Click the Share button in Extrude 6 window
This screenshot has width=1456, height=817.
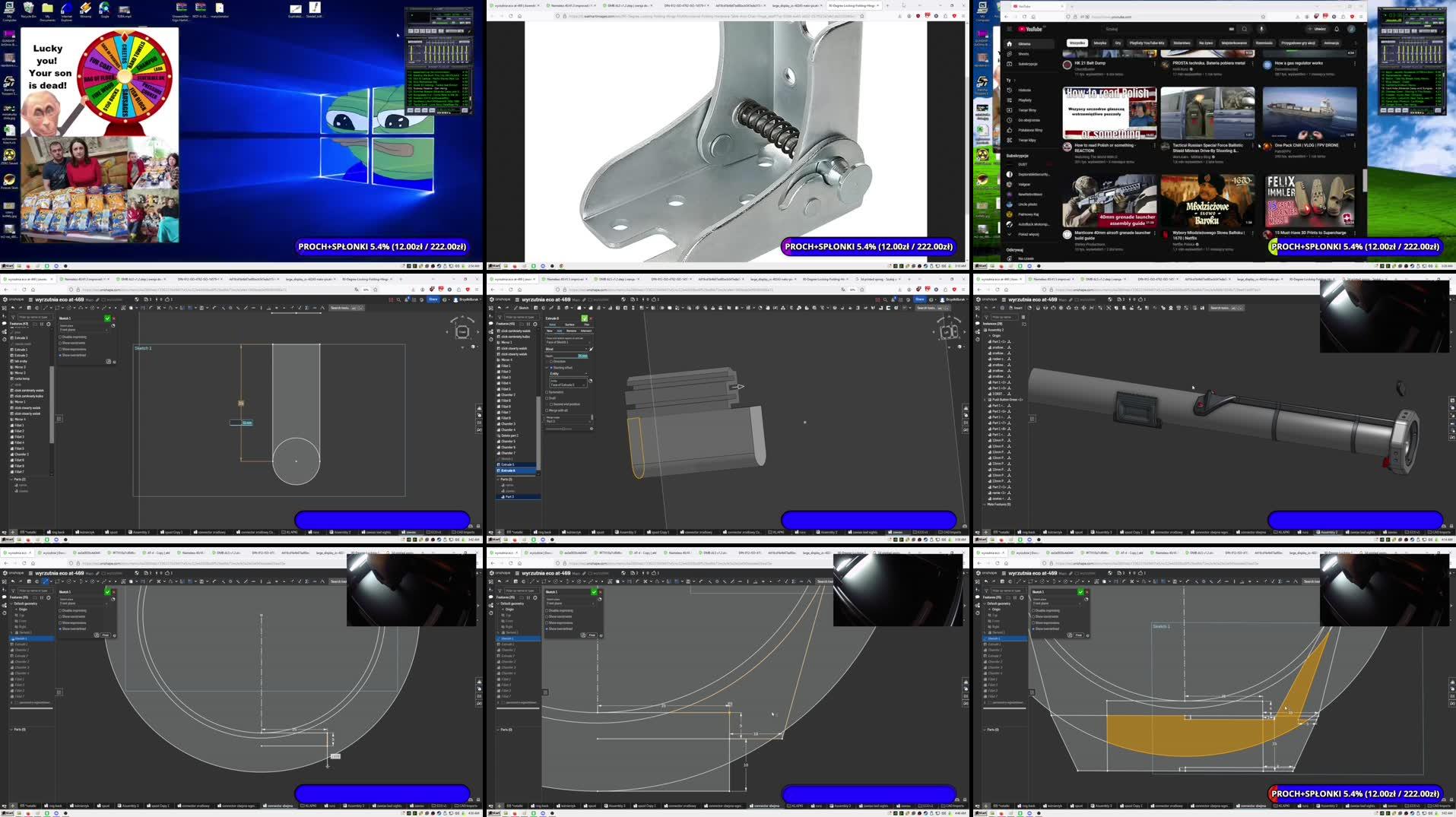coord(919,299)
